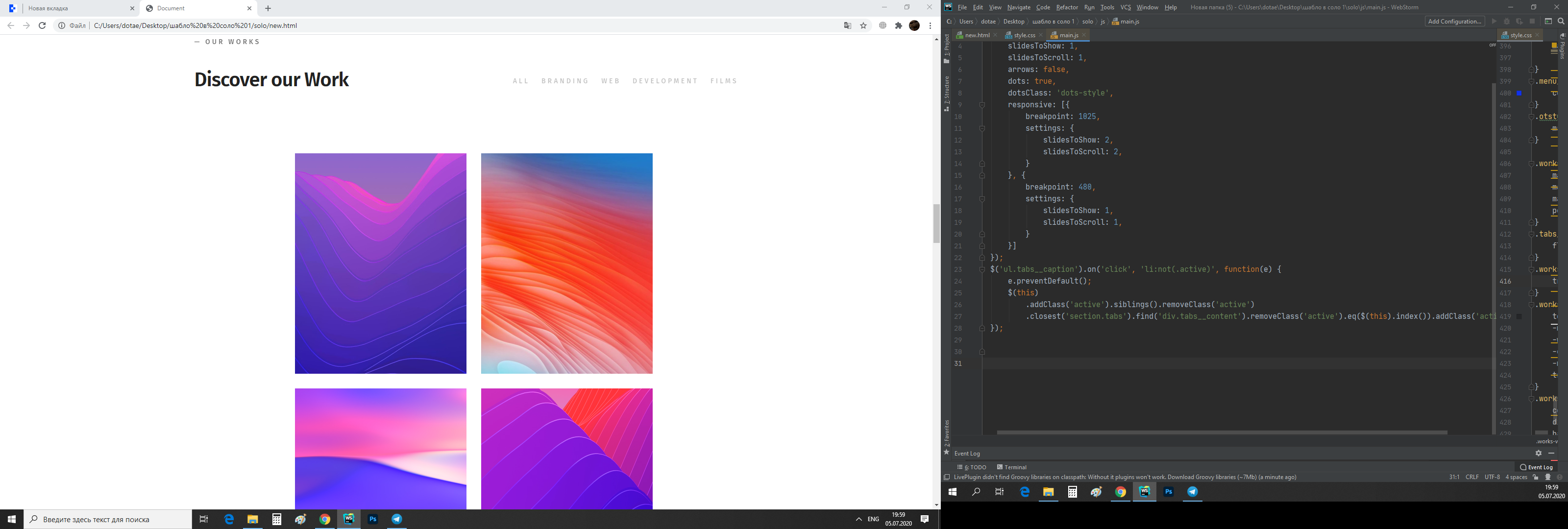Viewport: 1568px width, 529px height.
Task: Click the ALL filter link on the webpage
Action: point(520,81)
